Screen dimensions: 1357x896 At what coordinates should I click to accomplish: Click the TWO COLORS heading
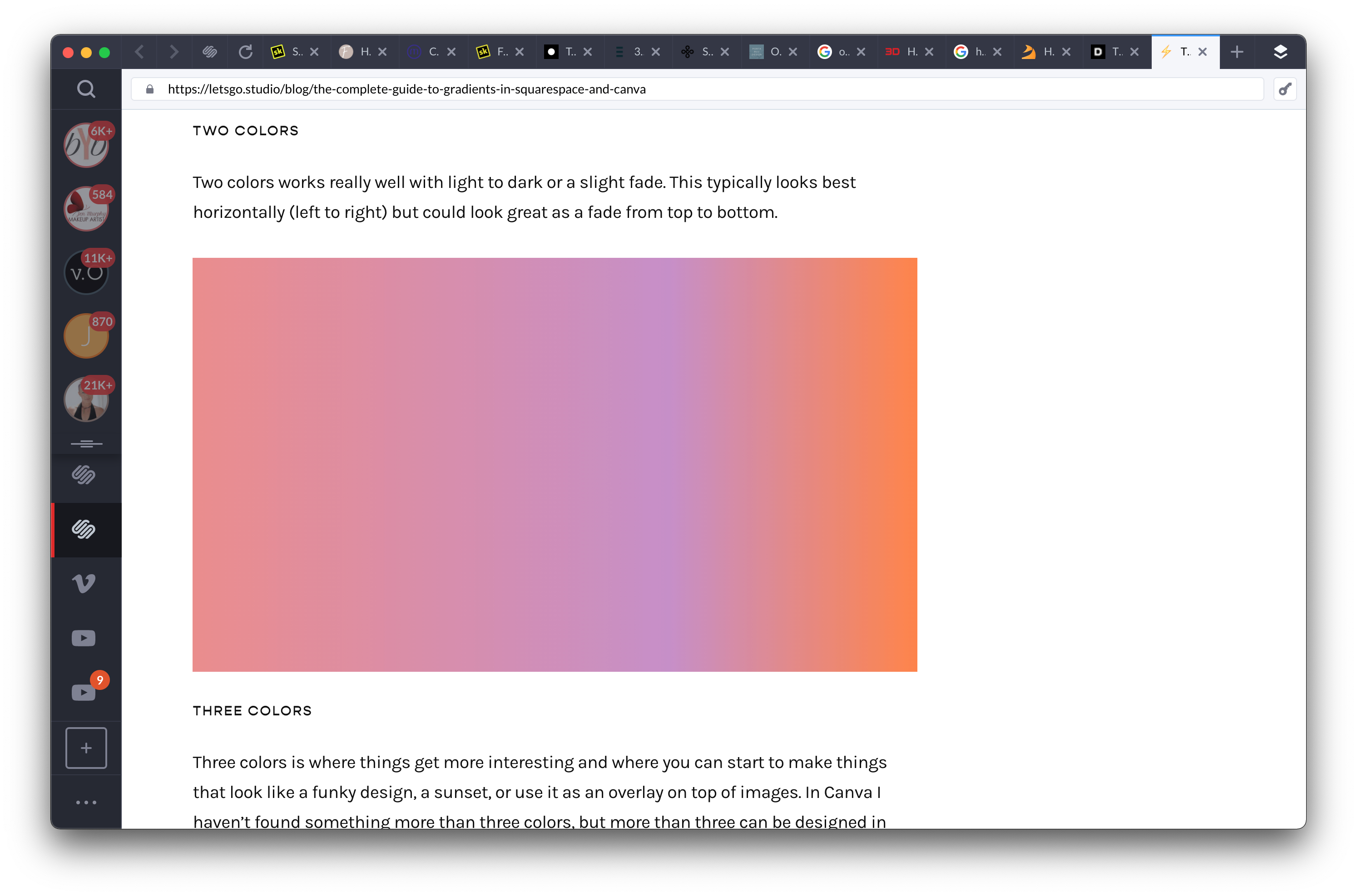pyautogui.click(x=246, y=131)
